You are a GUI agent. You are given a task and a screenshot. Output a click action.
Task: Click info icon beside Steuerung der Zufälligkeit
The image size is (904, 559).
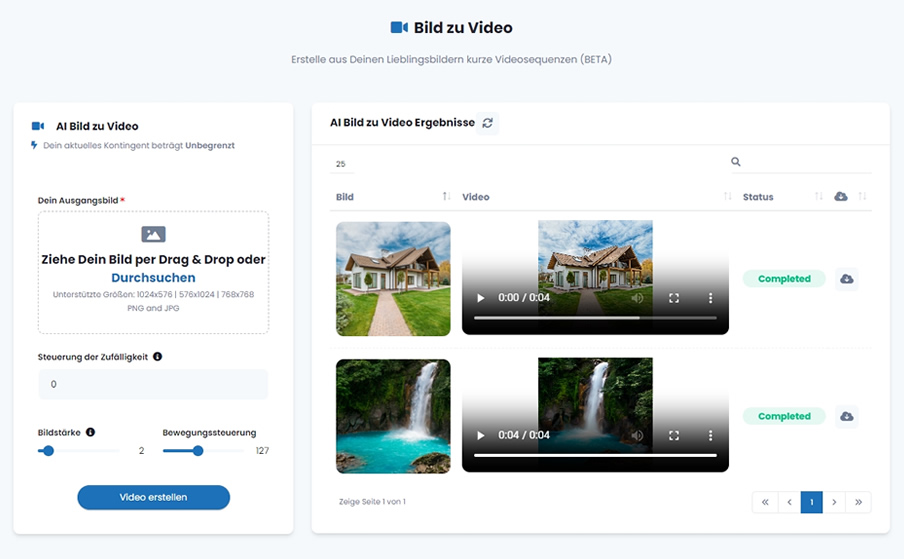coord(157,357)
